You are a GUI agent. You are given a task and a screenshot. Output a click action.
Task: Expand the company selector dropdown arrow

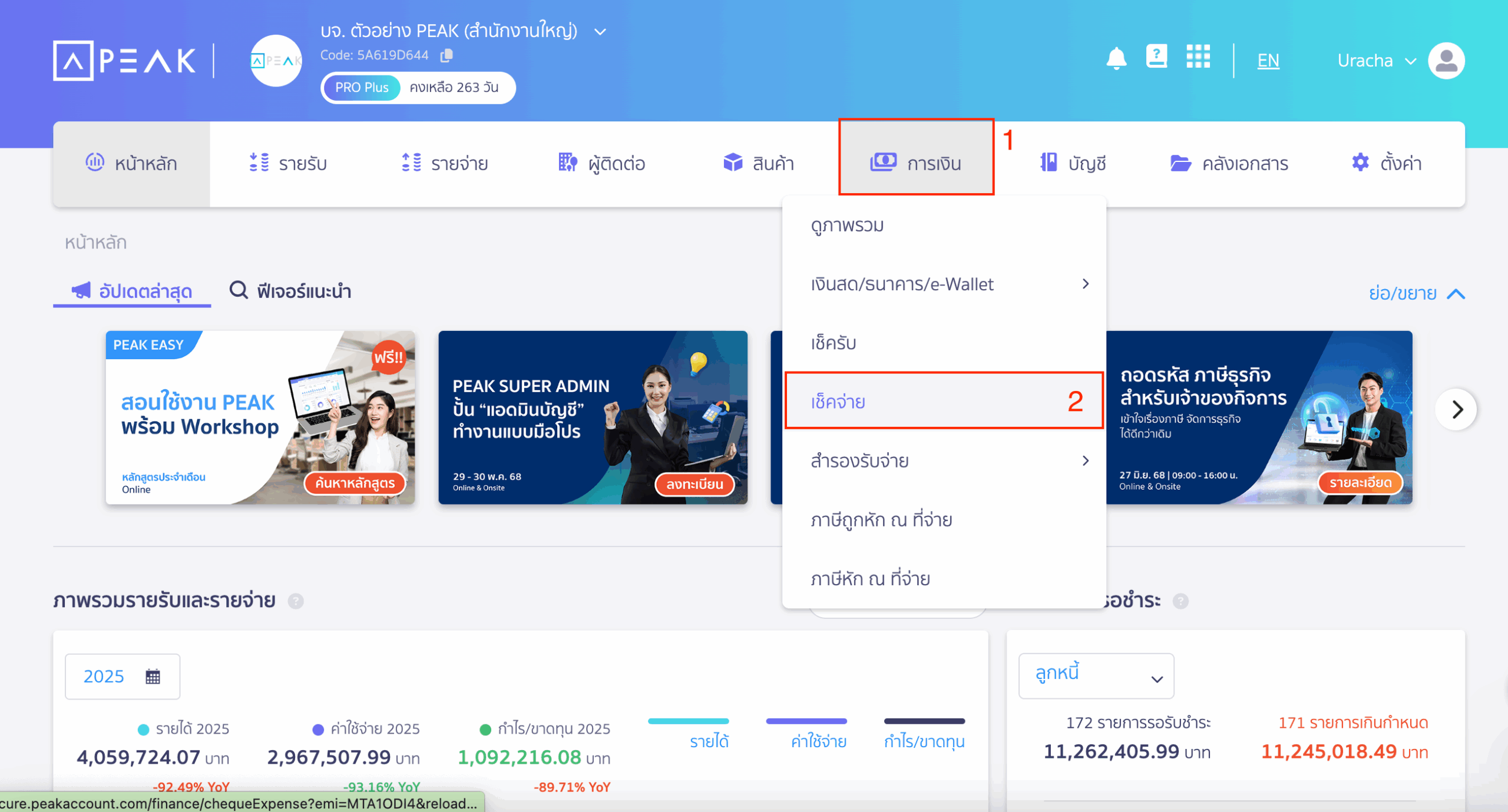(x=600, y=32)
